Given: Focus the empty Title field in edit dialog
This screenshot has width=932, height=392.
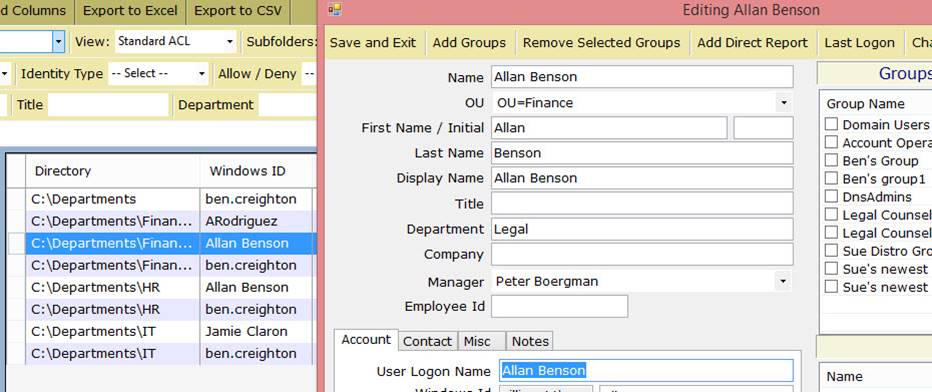Looking at the screenshot, I should pos(642,203).
